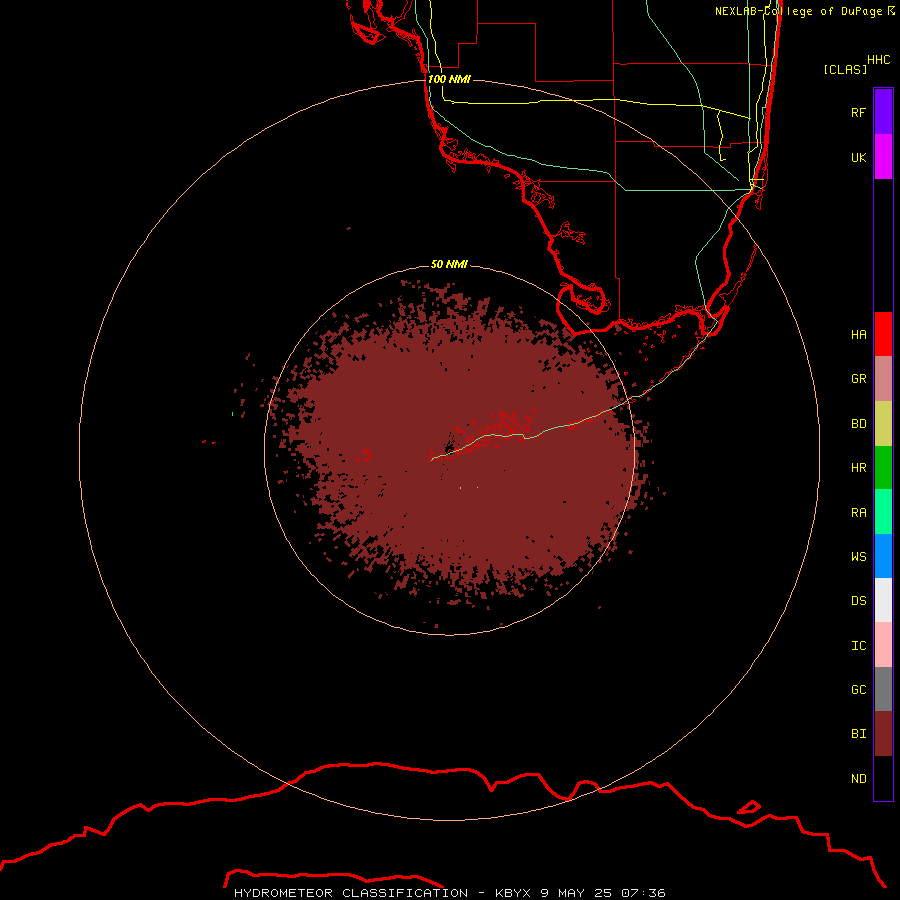Select the yellow BD color swatch
This screenshot has height=900, width=900.
tap(883, 424)
